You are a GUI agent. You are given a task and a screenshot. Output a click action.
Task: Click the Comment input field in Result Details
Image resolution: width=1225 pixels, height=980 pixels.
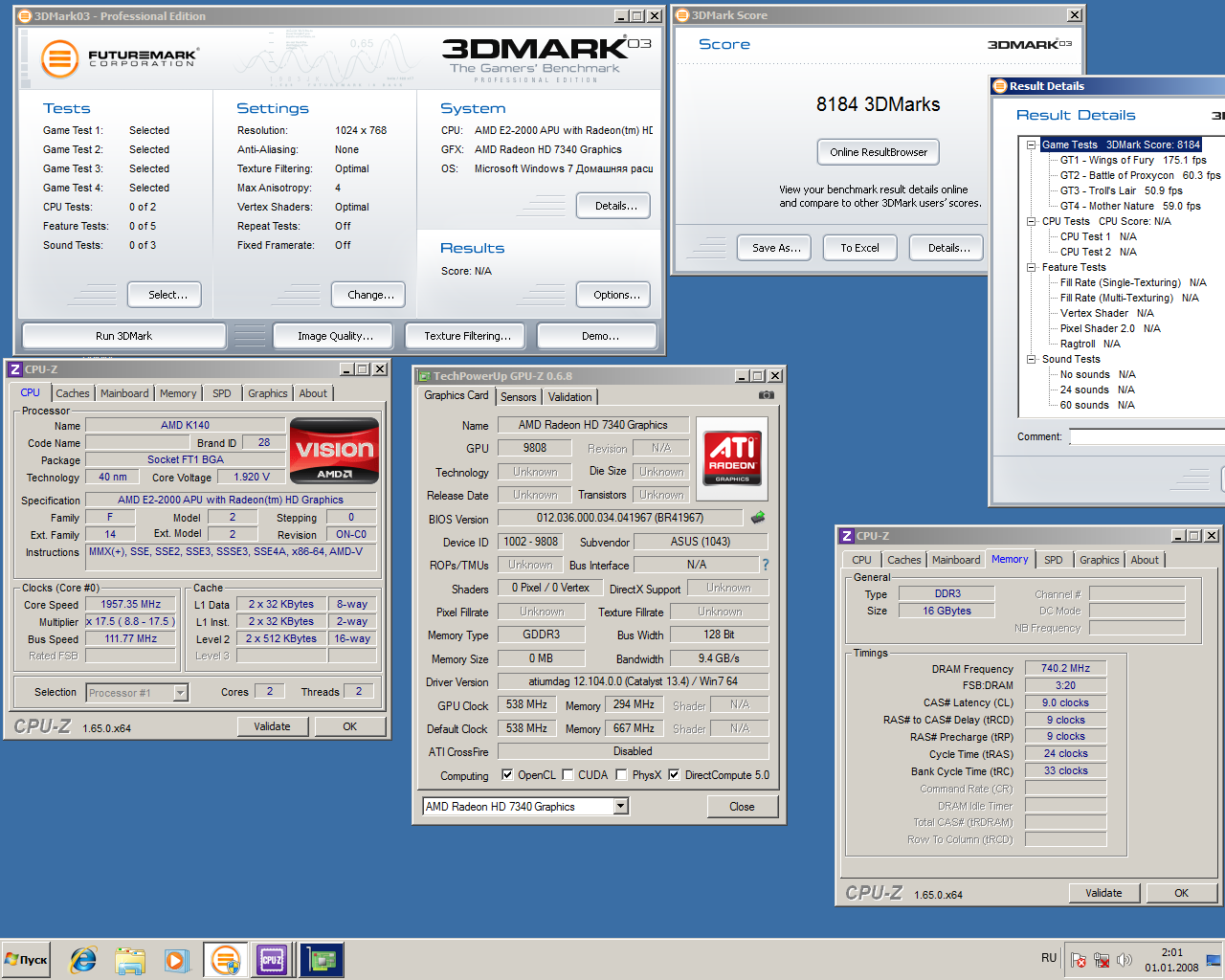[x=1147, y=436]
